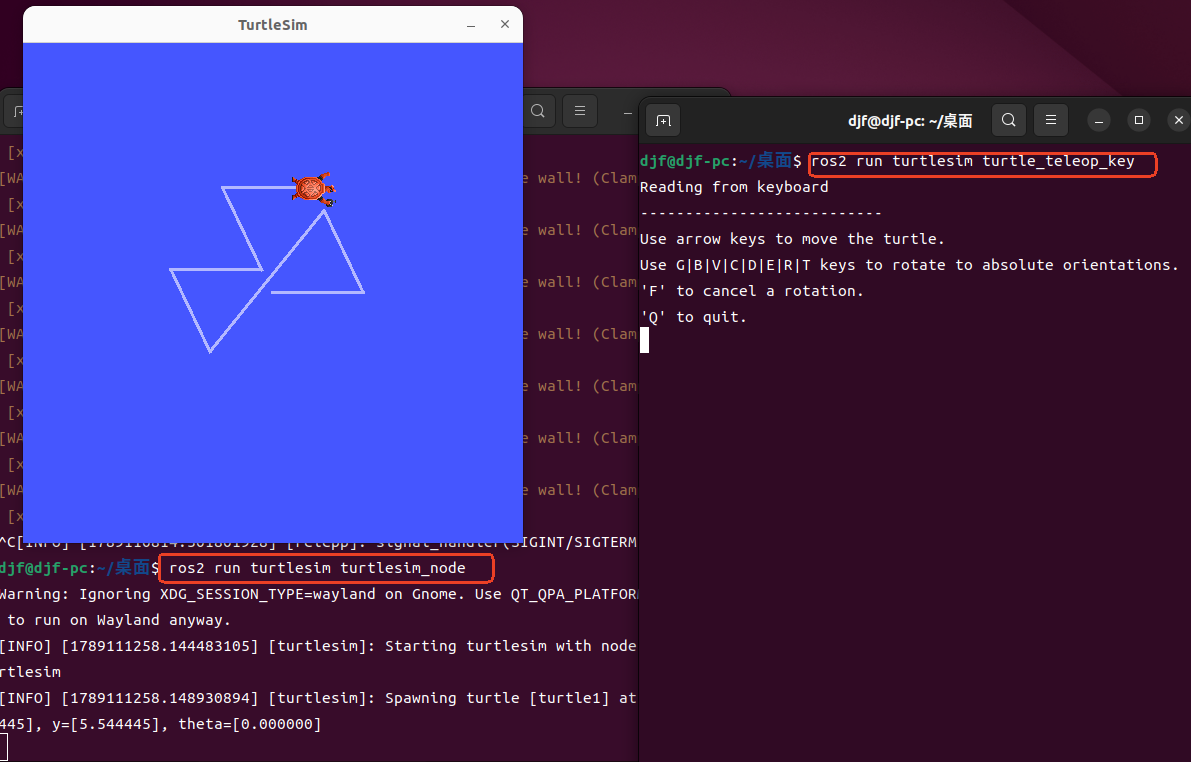The image size is (1191, 762).
Task: Click the "theta=[0.000000]" value
Action: tap(250, 724)
